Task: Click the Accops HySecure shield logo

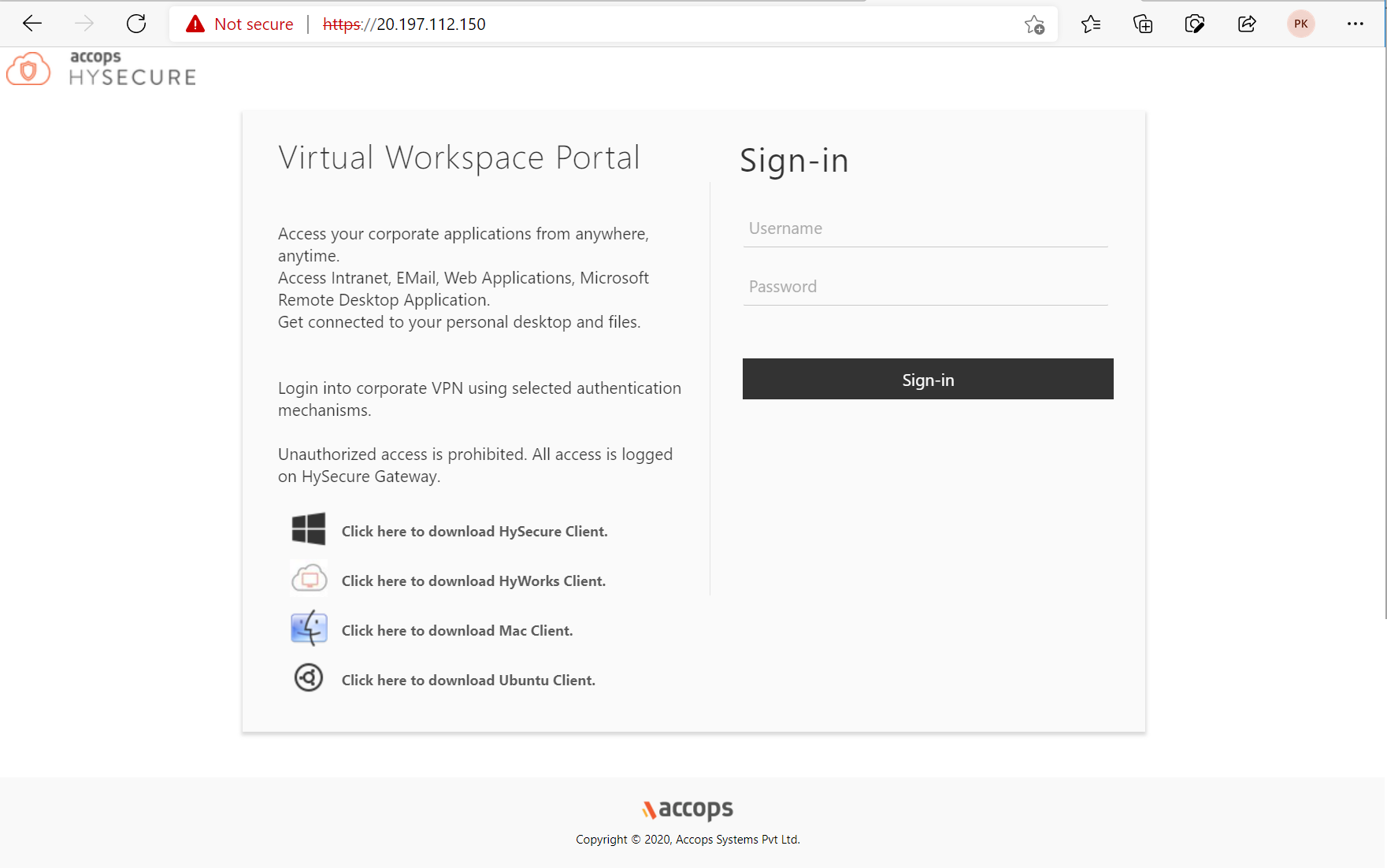Action: pos(28,69)
